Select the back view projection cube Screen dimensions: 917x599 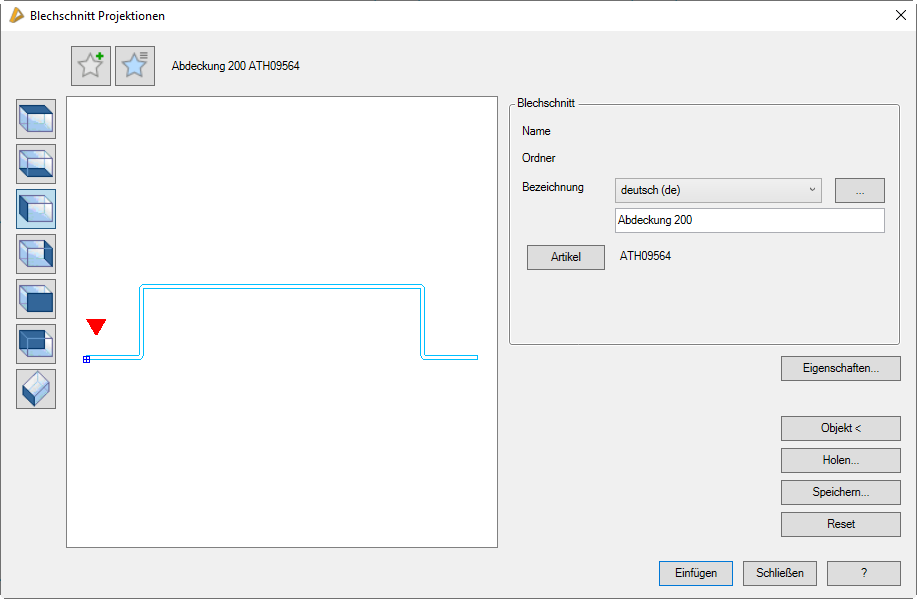[x=36, y=344]
